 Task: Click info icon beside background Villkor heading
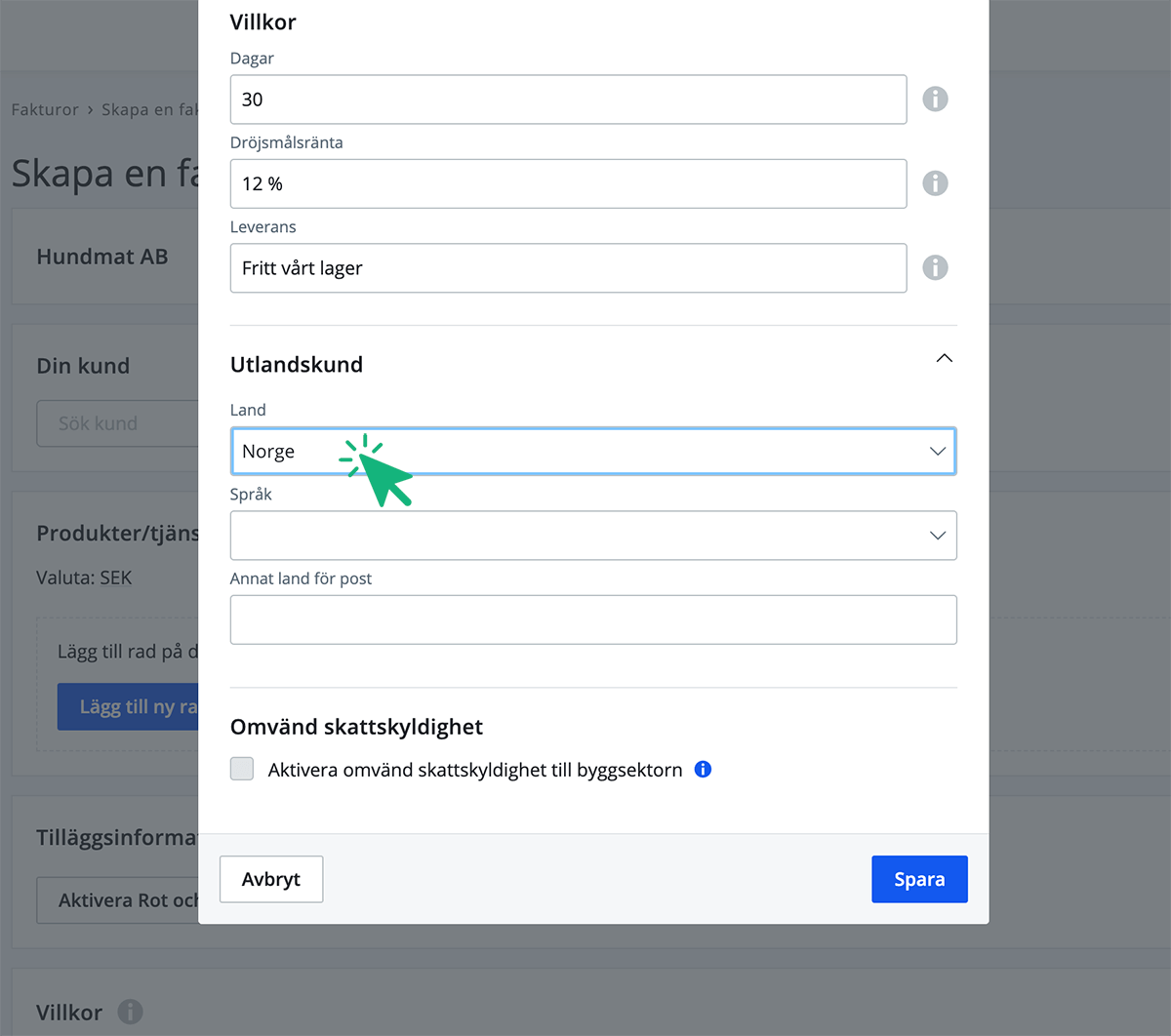click(130, 1012)
